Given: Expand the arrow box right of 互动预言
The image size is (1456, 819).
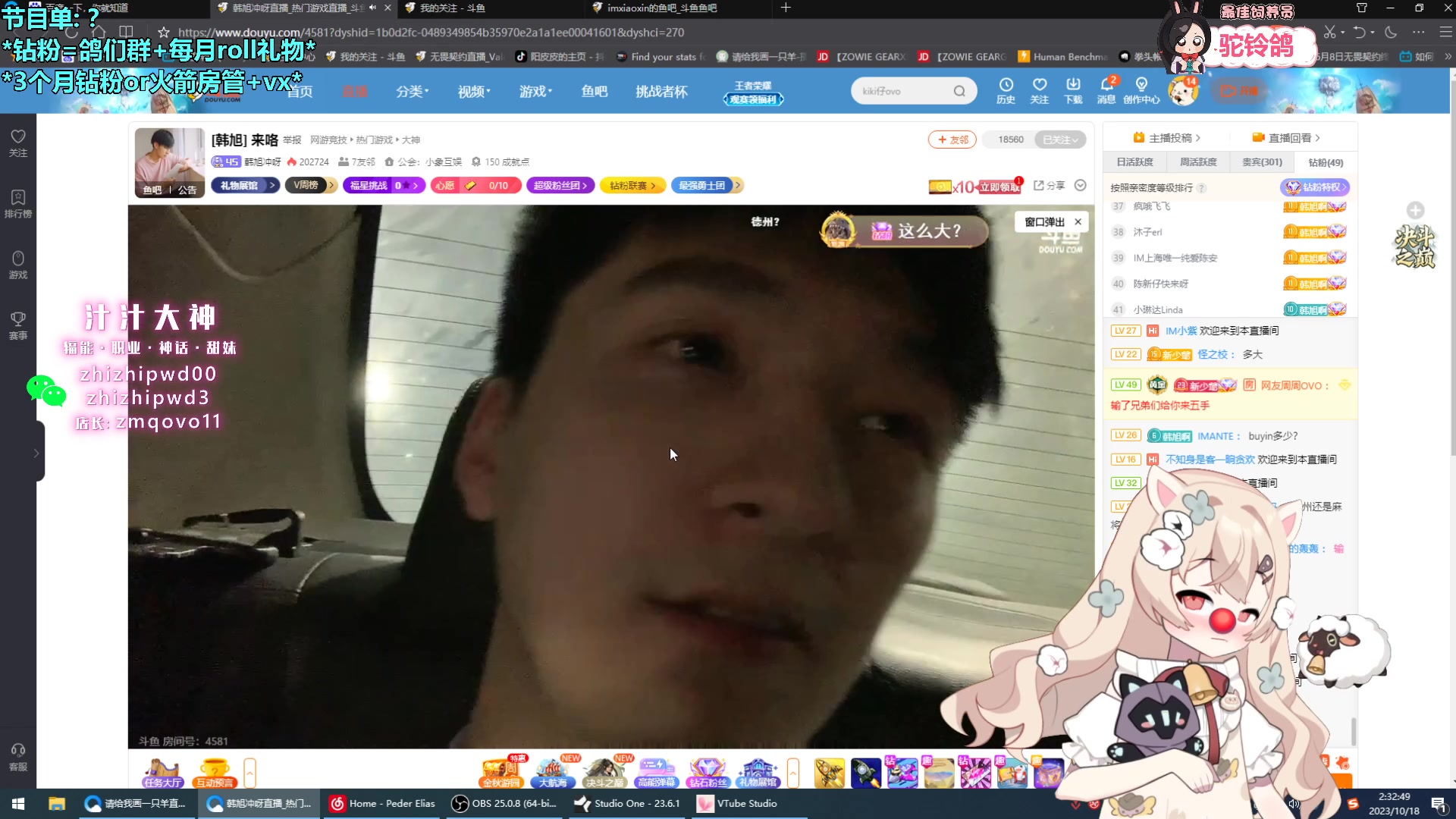Looking at the screenshot, I should click(249, 773).
